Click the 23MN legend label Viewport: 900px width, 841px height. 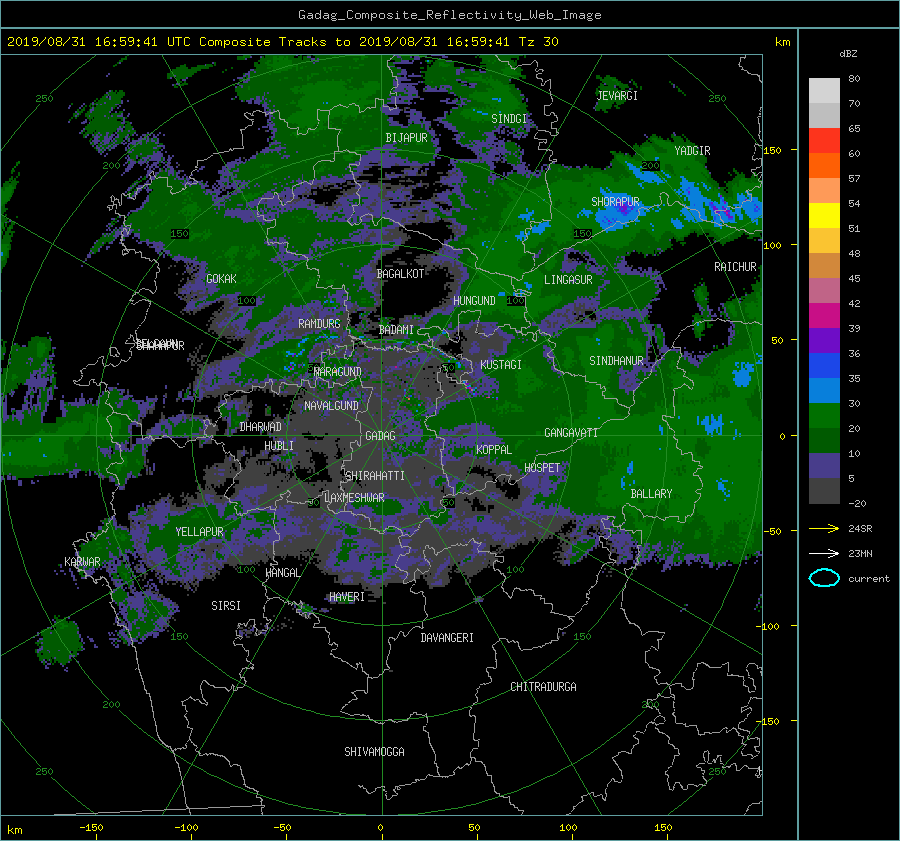[x=860, y=553]
